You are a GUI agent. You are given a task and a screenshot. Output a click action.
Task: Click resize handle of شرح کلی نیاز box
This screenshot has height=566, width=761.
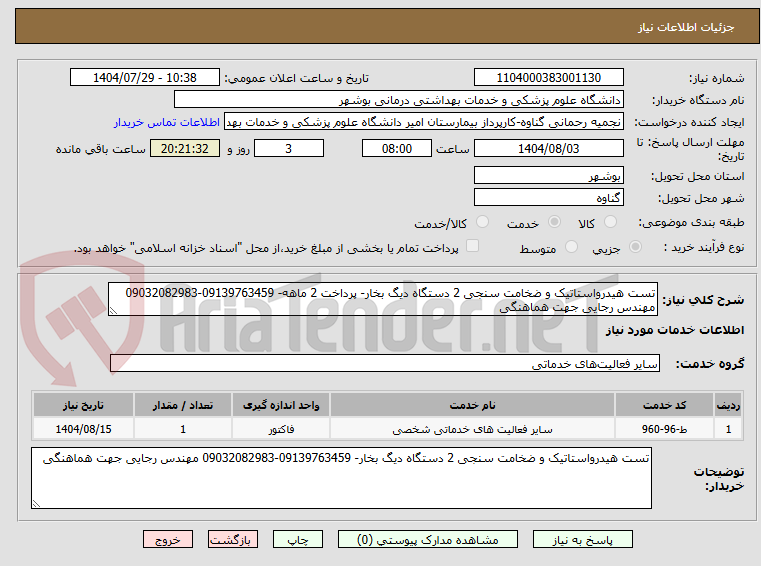(113, 311)
